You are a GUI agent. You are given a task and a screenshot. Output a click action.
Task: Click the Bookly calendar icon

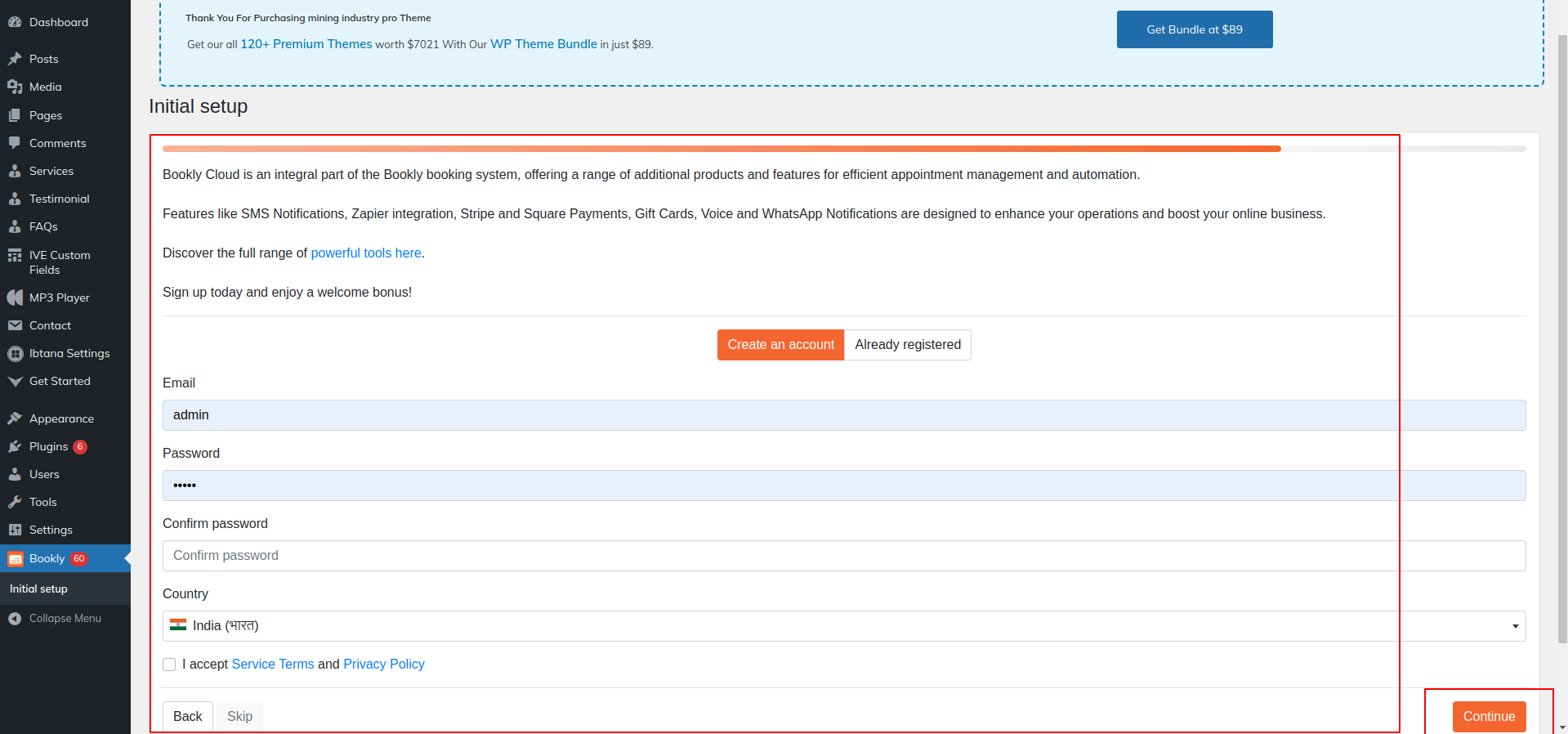pos(15,559)
